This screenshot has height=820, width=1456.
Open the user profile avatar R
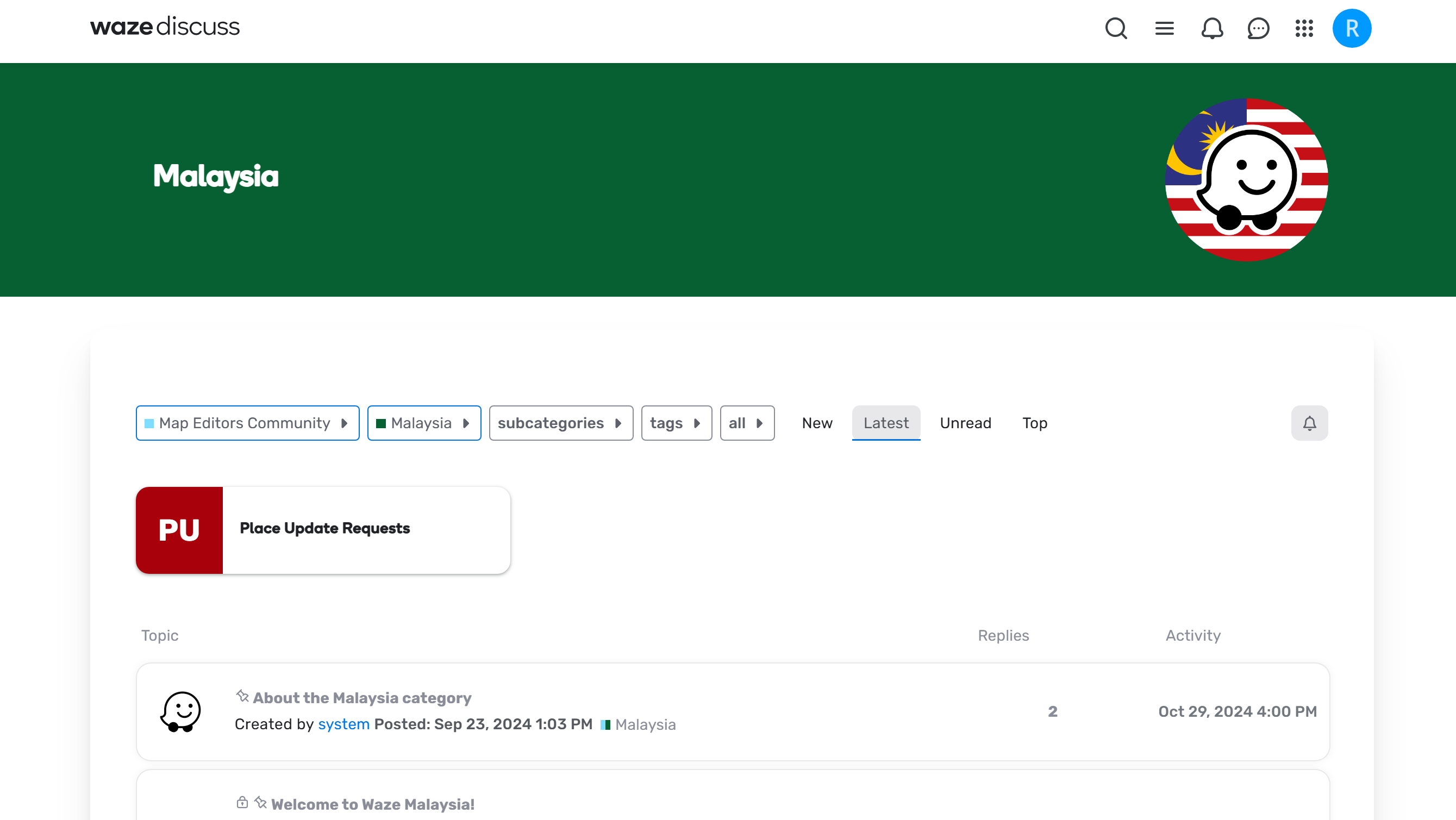coord(1352,28)
